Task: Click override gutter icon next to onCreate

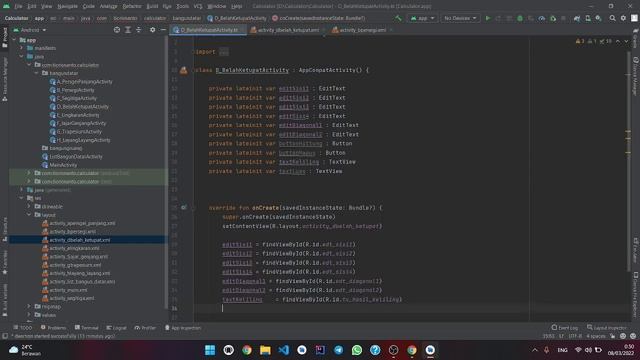Action: (184, 208)
